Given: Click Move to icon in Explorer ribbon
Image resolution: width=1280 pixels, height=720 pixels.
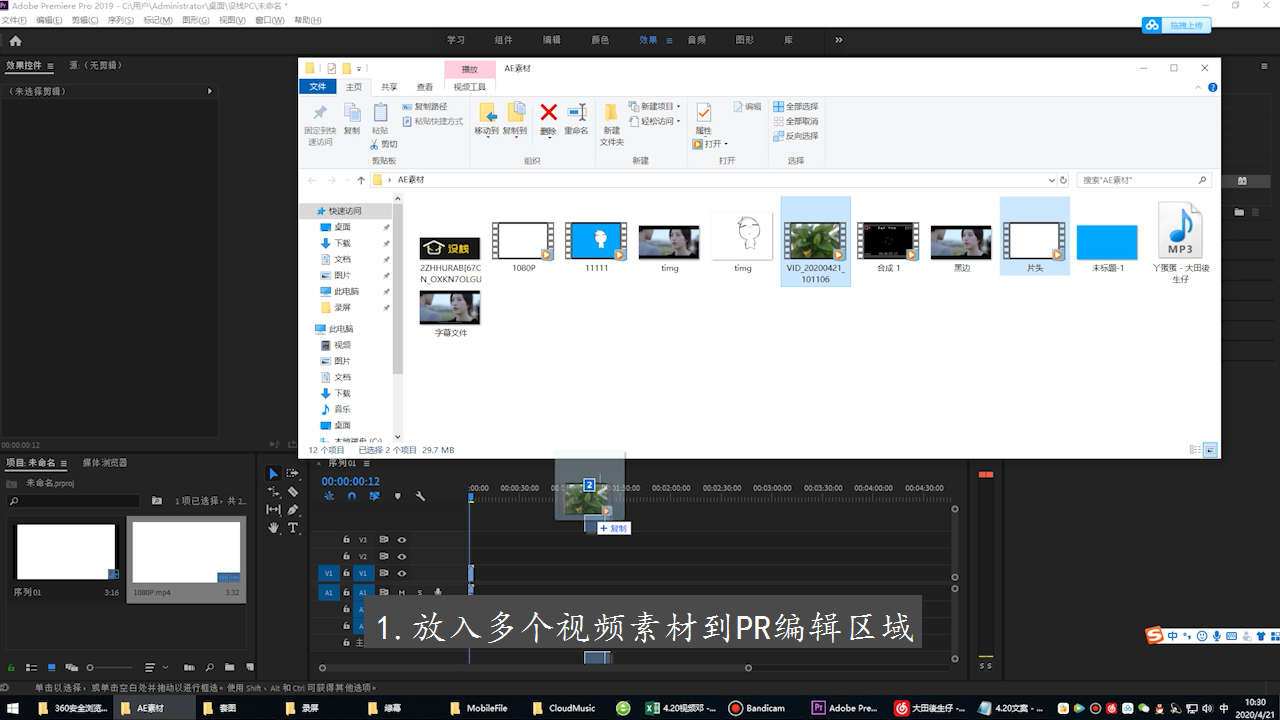Looking at the screenshot, I should (487, 112).
